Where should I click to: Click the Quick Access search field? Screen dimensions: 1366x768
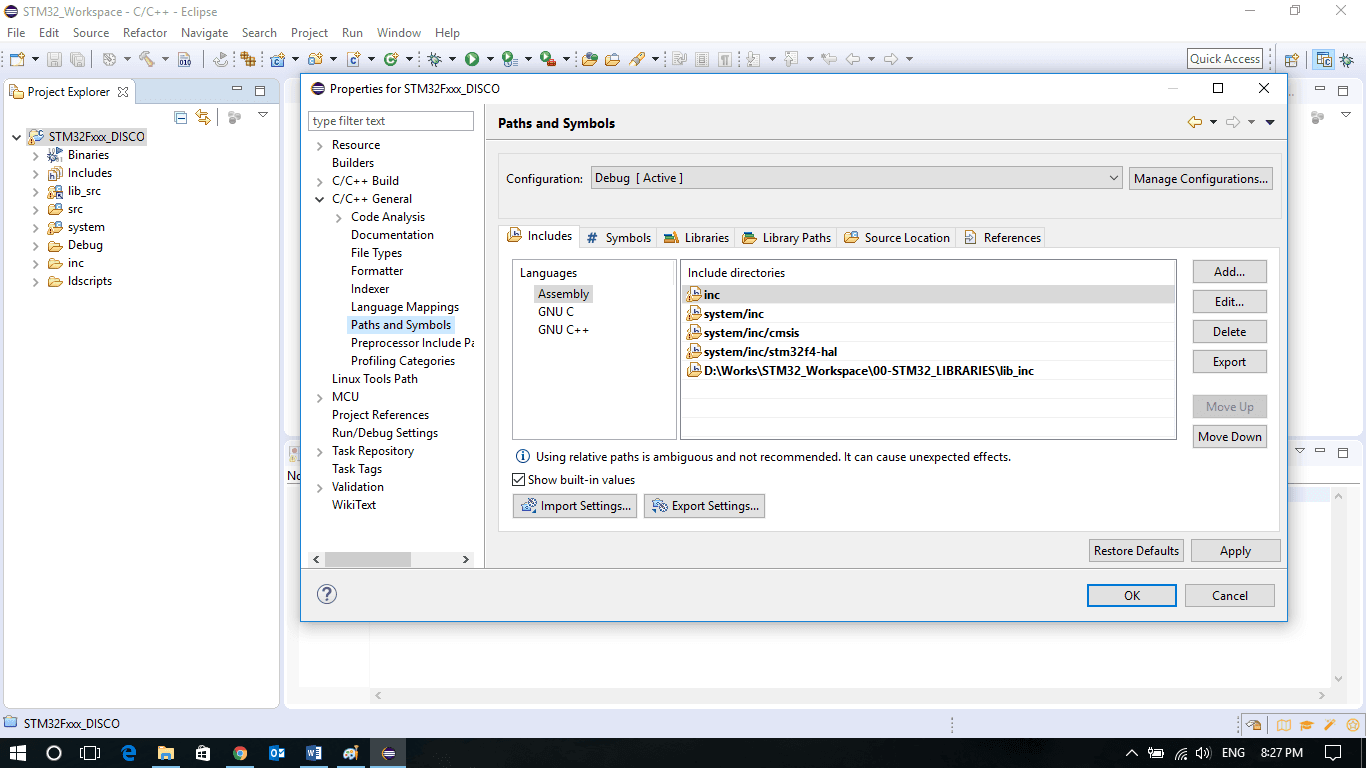coord(1225,59)
